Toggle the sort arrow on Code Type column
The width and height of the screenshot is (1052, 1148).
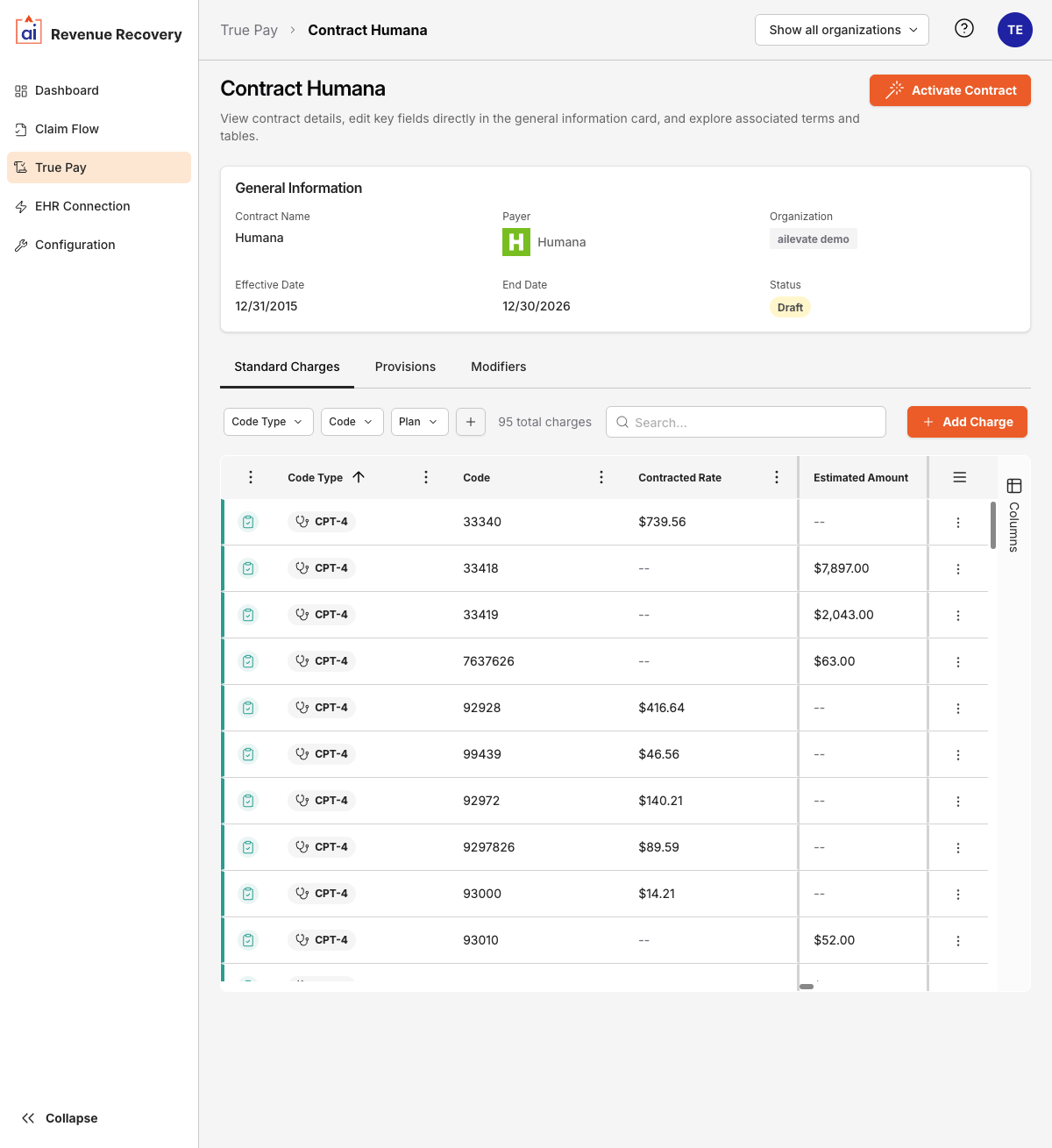click(x=359, y=477)
